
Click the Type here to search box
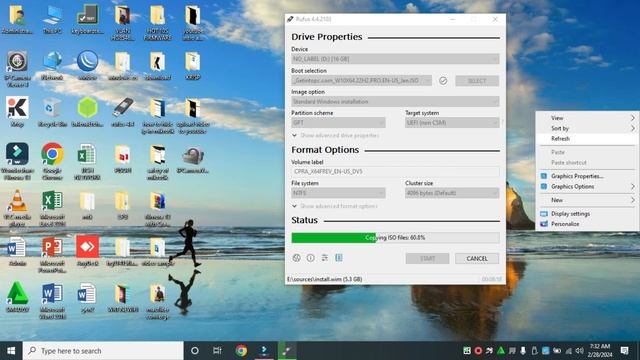click(103, 351)
